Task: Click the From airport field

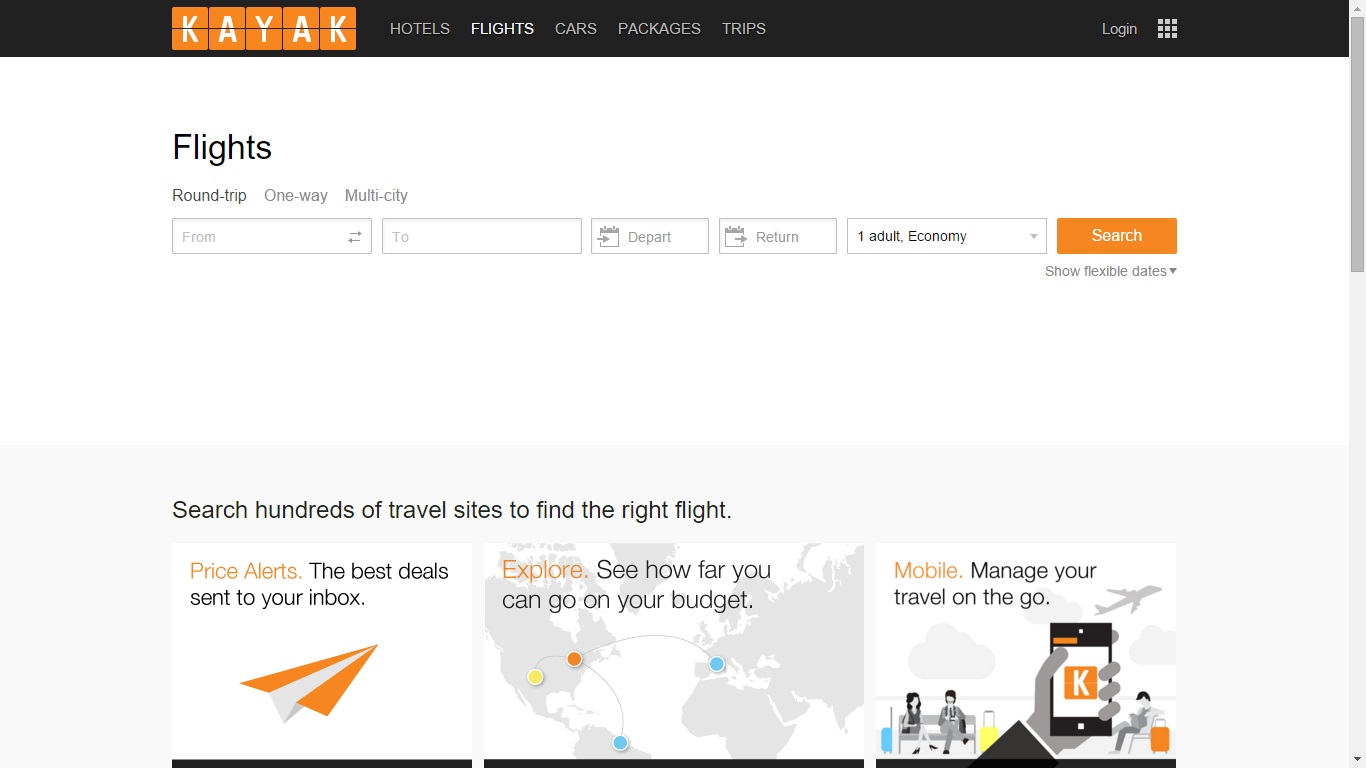Action: 272,236
